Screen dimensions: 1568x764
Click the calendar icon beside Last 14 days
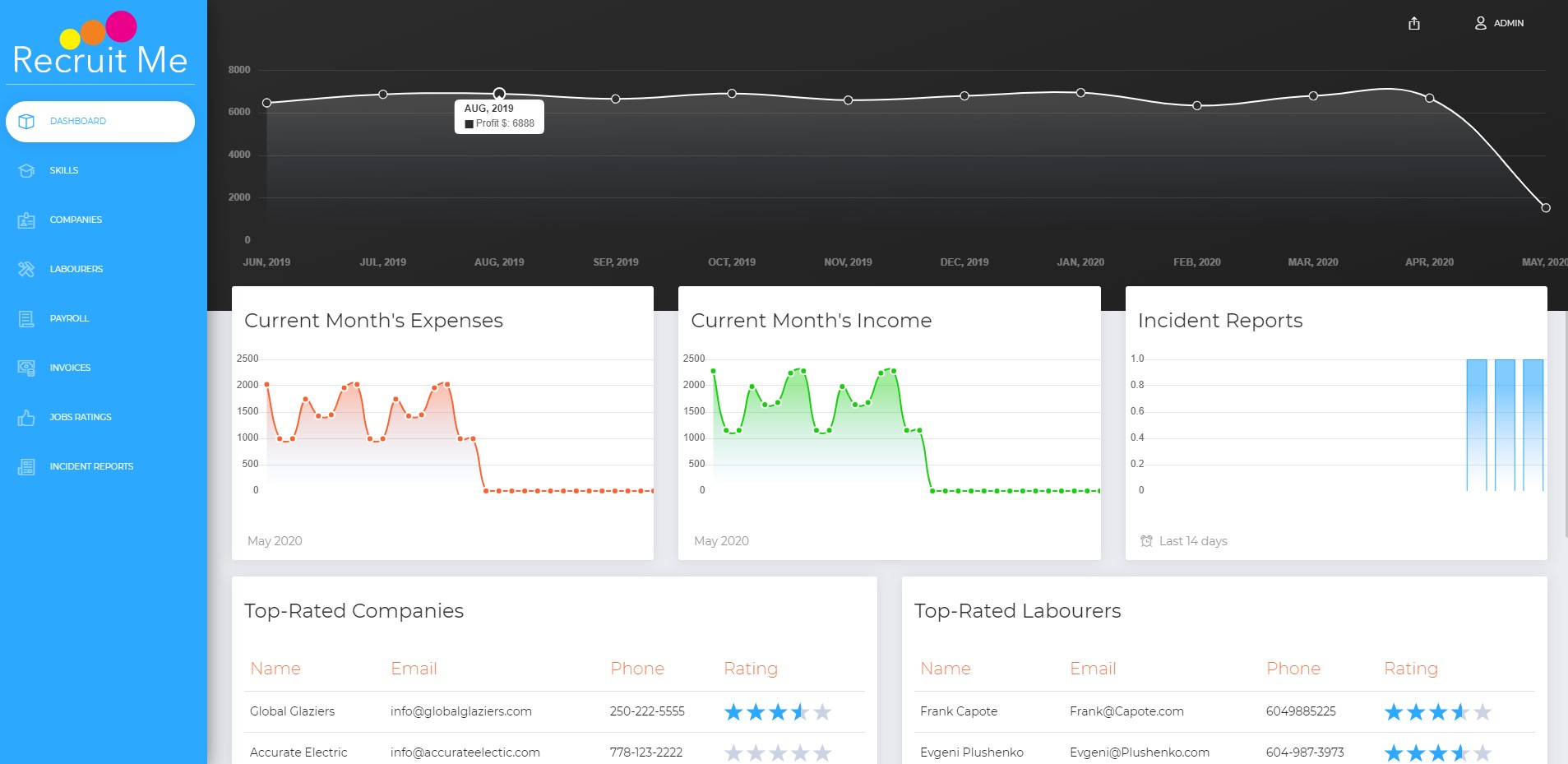pos(1145,540)
